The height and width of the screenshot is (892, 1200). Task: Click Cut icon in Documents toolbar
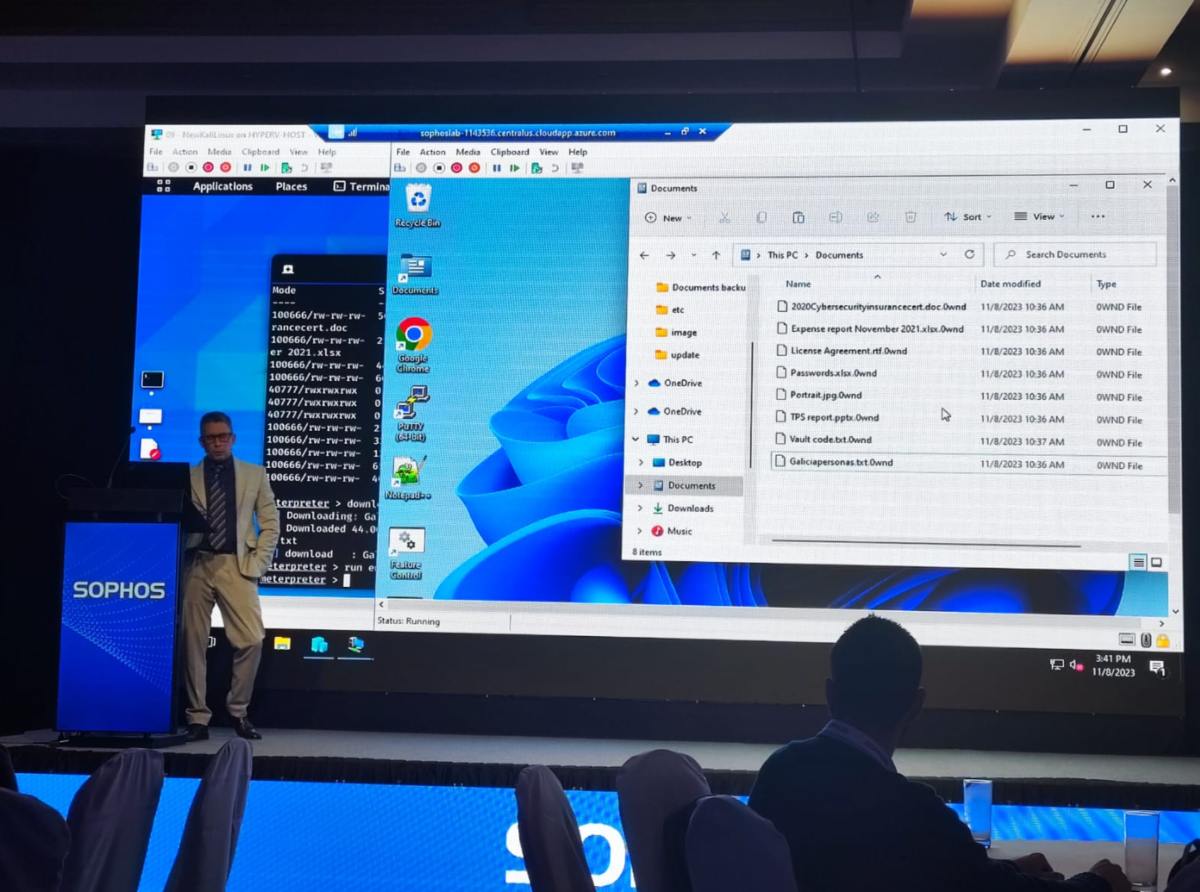(x=724, y=217)
